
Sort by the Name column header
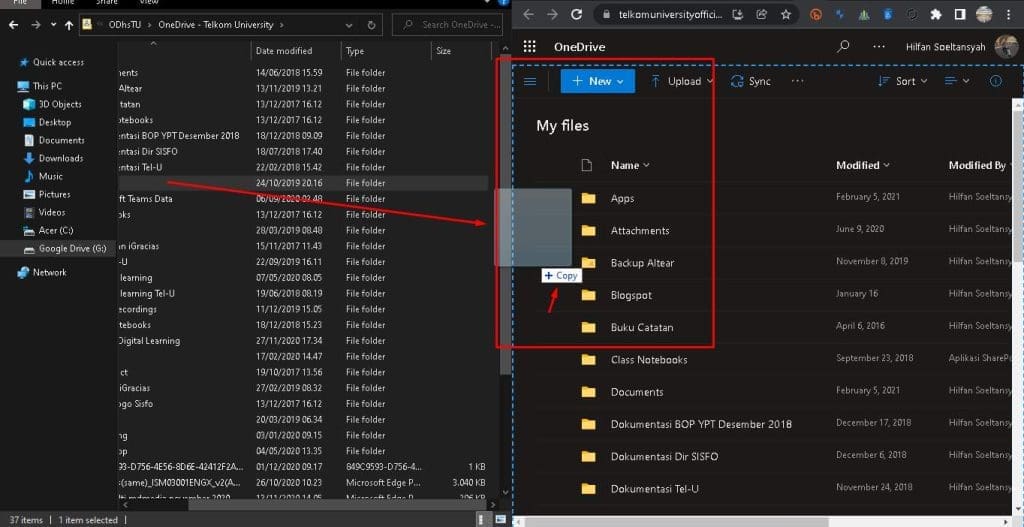[x=630, y=165]
